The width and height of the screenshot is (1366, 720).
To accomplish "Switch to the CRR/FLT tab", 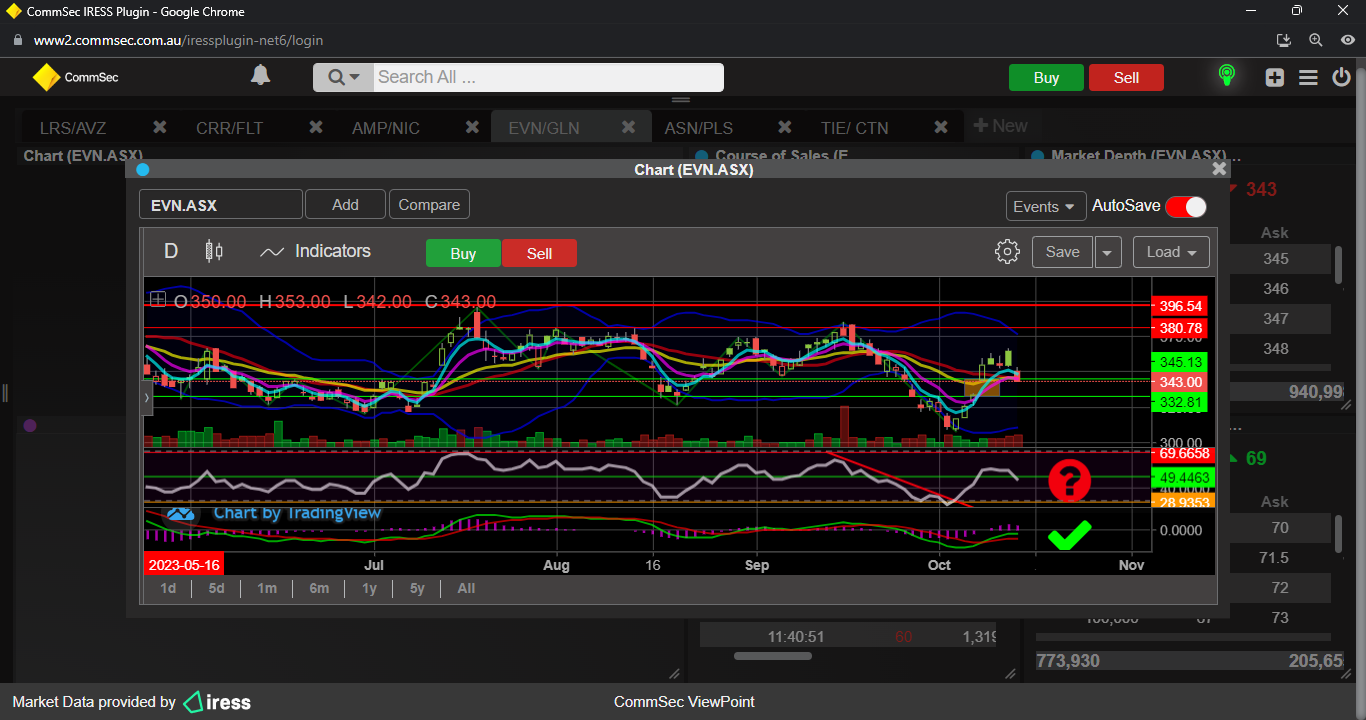I will (x=229, y=128).
